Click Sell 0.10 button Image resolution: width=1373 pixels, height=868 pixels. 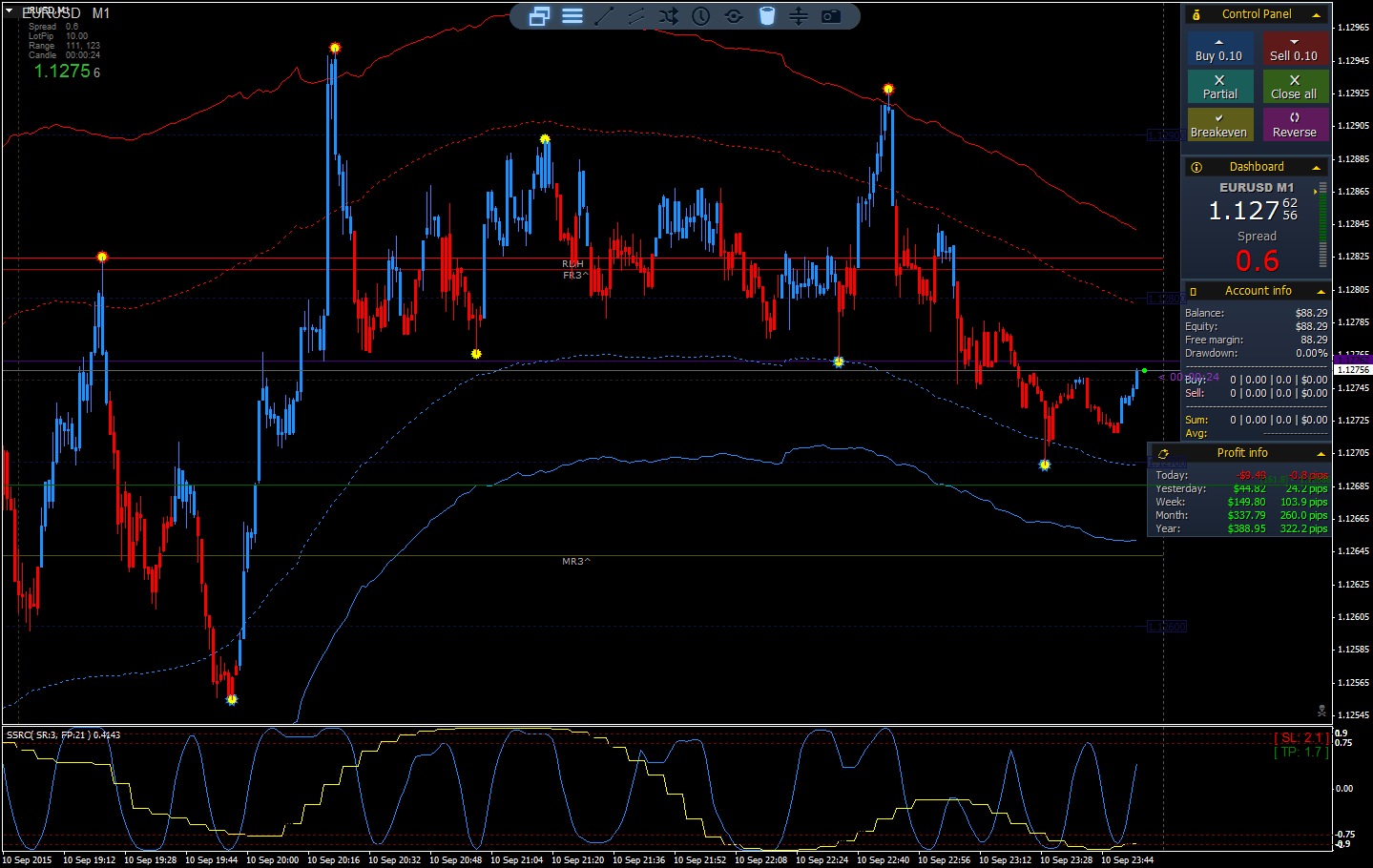tap(1295, 50)
